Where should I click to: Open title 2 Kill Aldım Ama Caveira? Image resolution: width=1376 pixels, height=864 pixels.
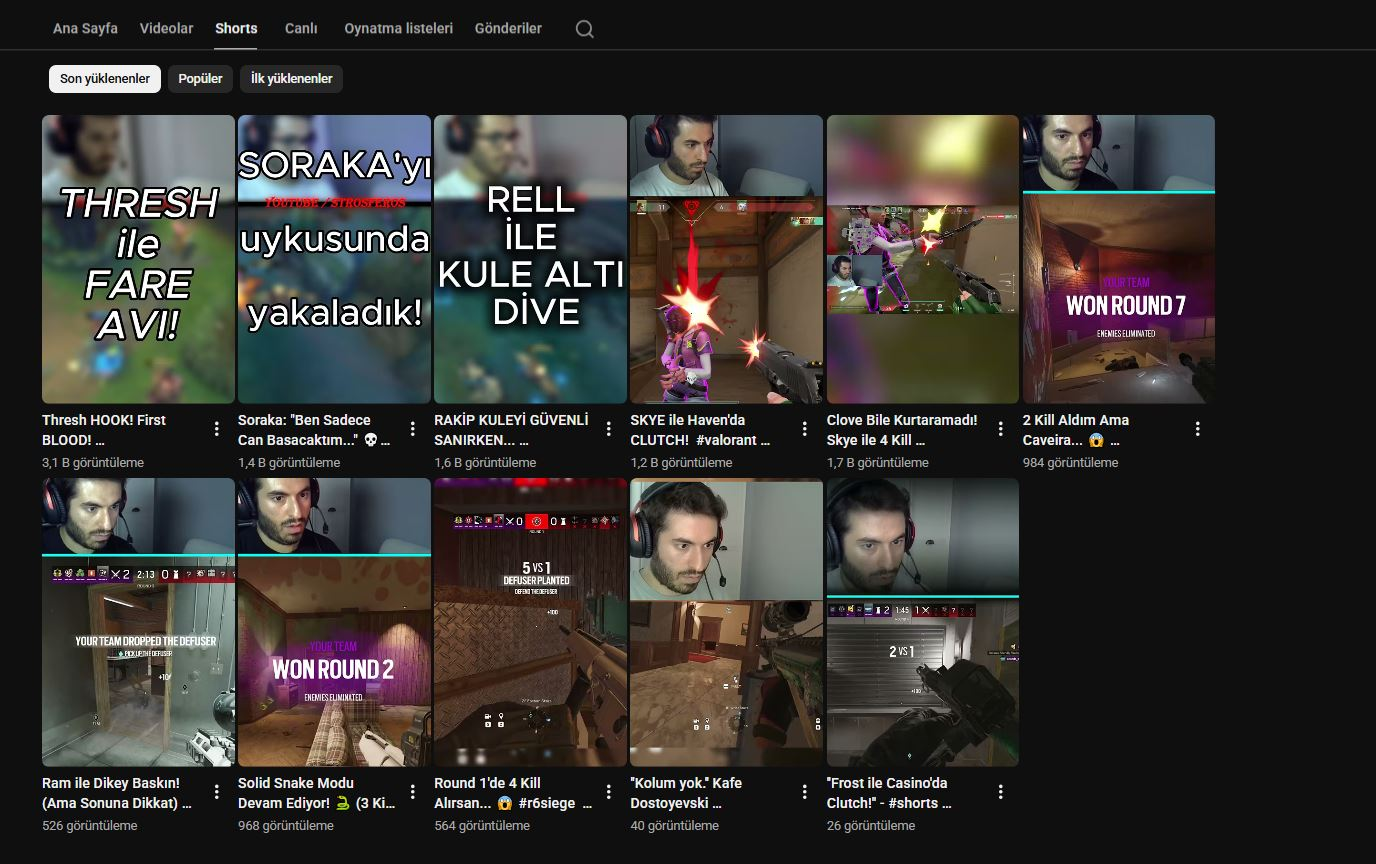pyautogui.click(x=1076, y=430)
